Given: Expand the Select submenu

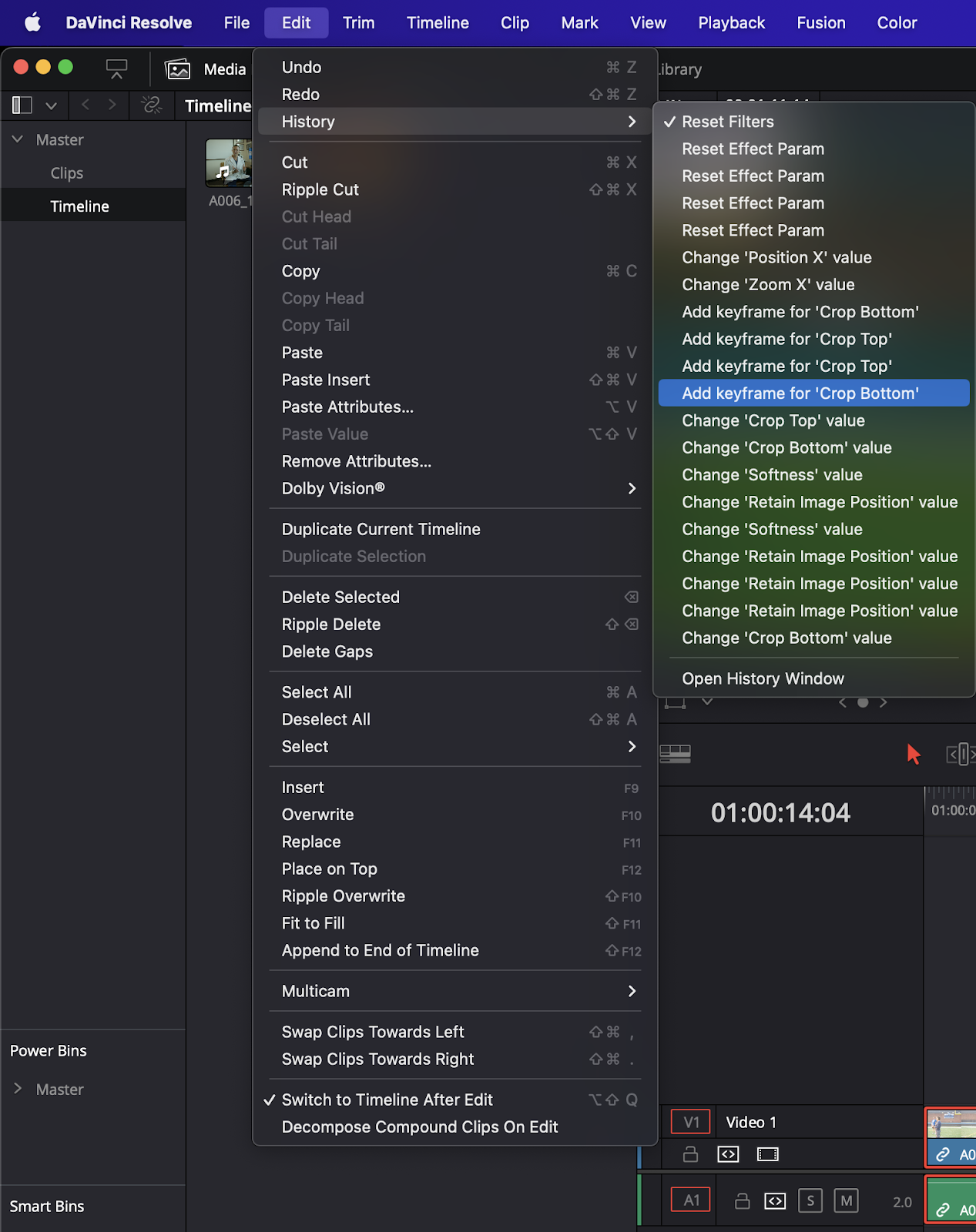Looking at the screenshot, I should (455, 746).
